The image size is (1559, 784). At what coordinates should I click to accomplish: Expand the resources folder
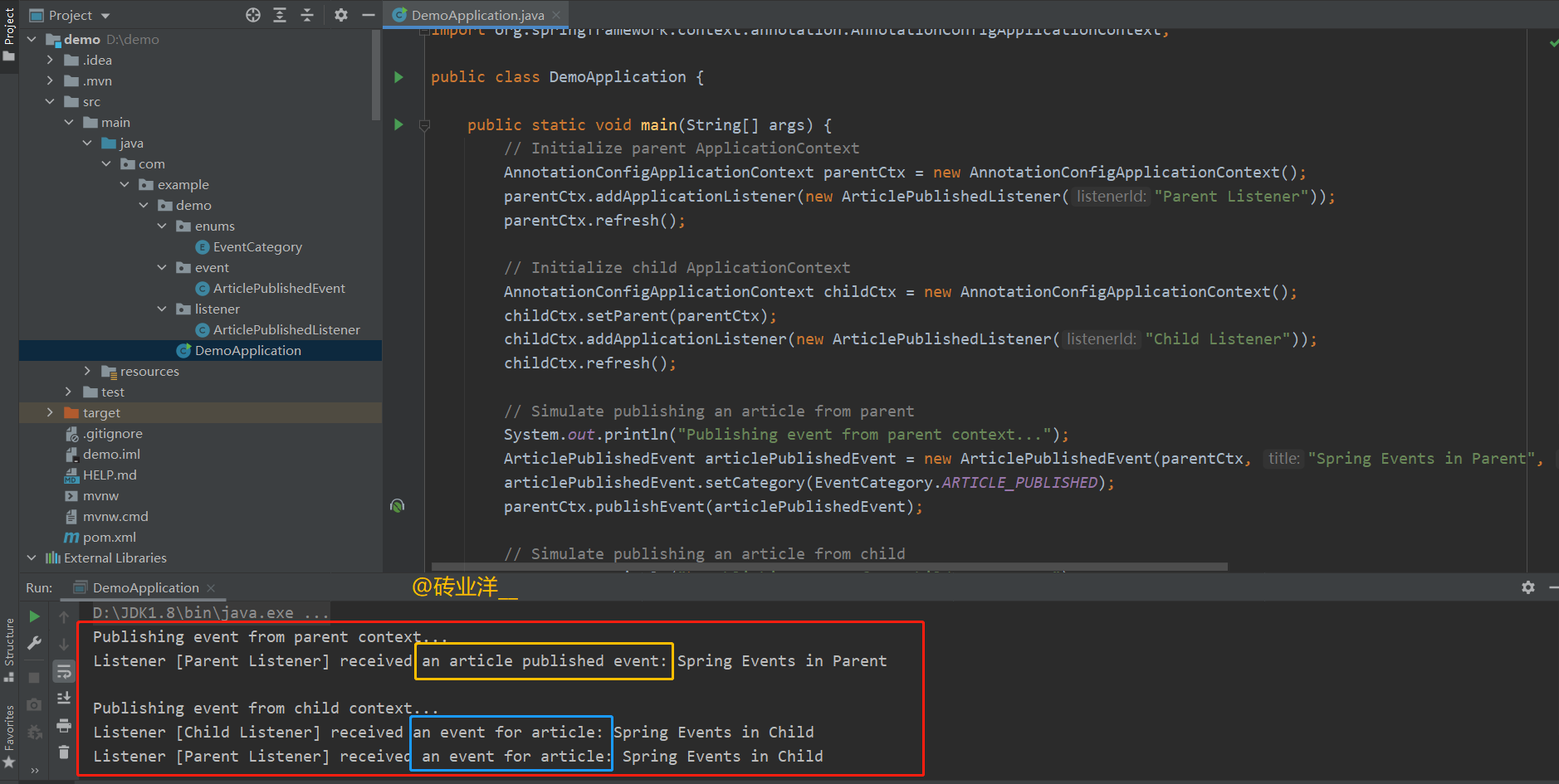(x=87, y=371)
